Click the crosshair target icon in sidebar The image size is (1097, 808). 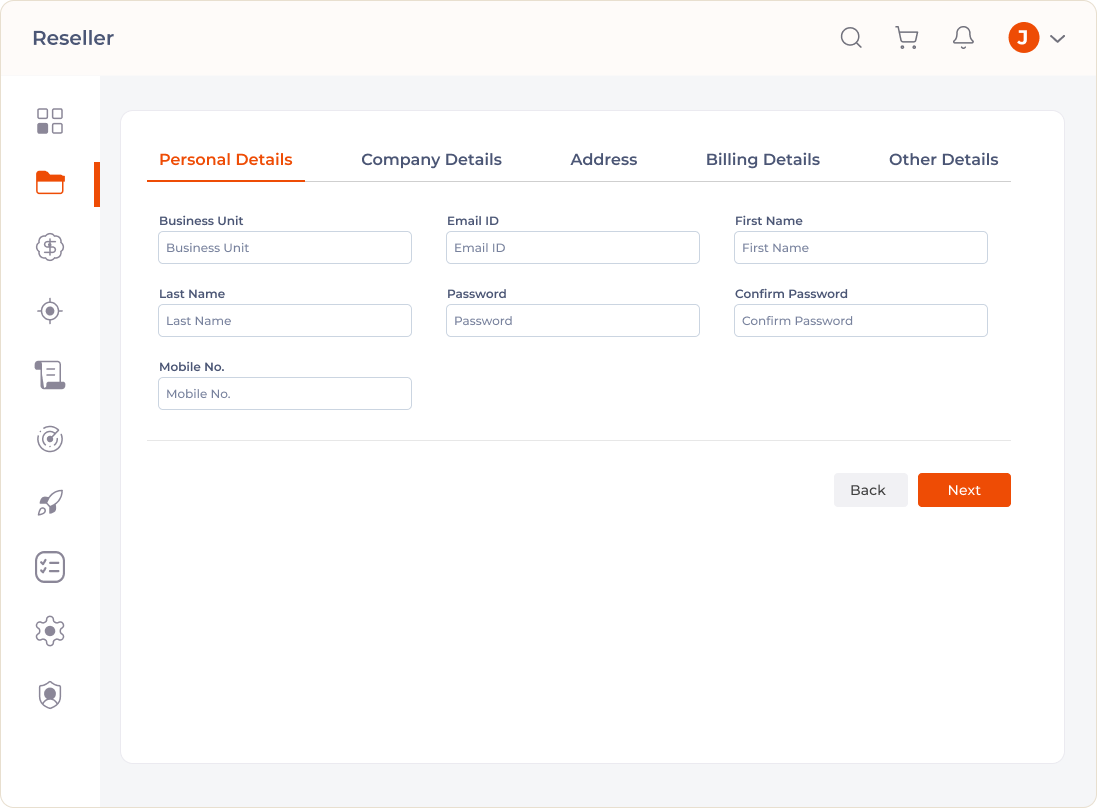pyautogui.click(x=50, y=311)
